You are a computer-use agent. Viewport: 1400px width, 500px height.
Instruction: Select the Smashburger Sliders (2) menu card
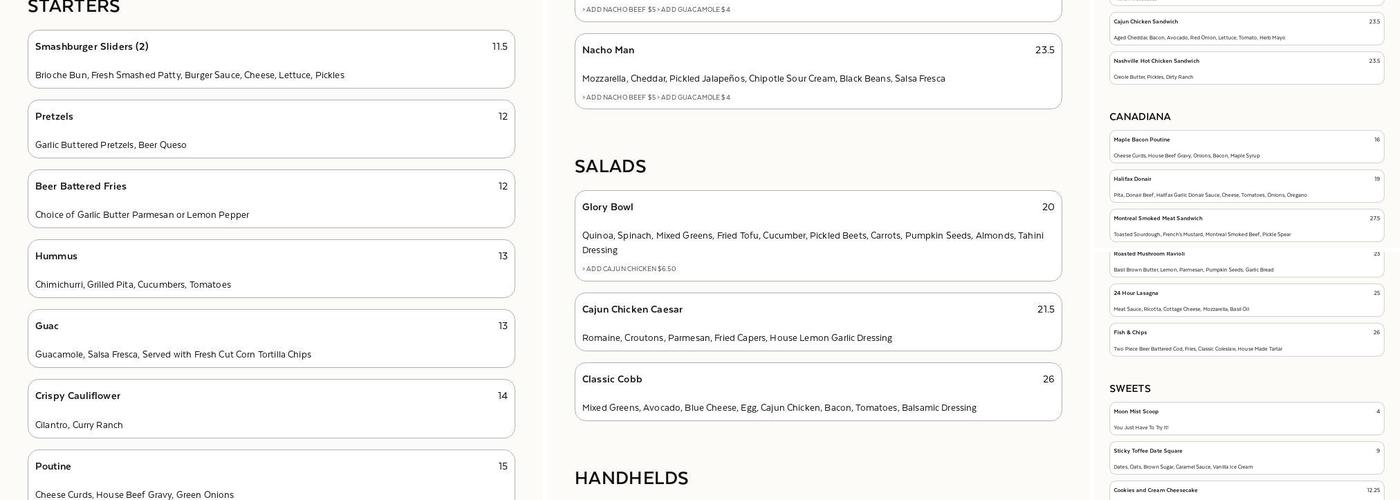(271, 59)
